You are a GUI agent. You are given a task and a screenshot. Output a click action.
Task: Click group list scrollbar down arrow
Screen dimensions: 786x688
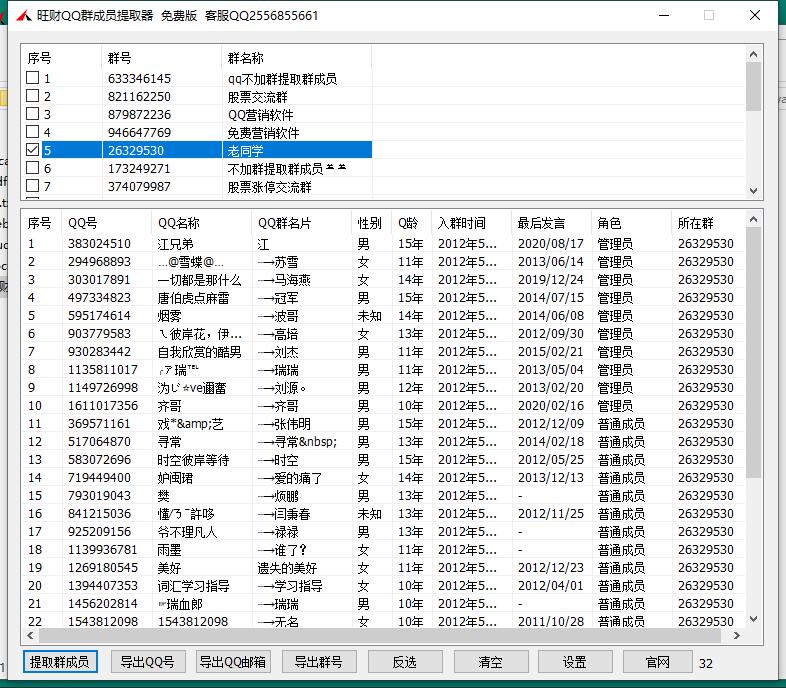[x=753, y=191]
